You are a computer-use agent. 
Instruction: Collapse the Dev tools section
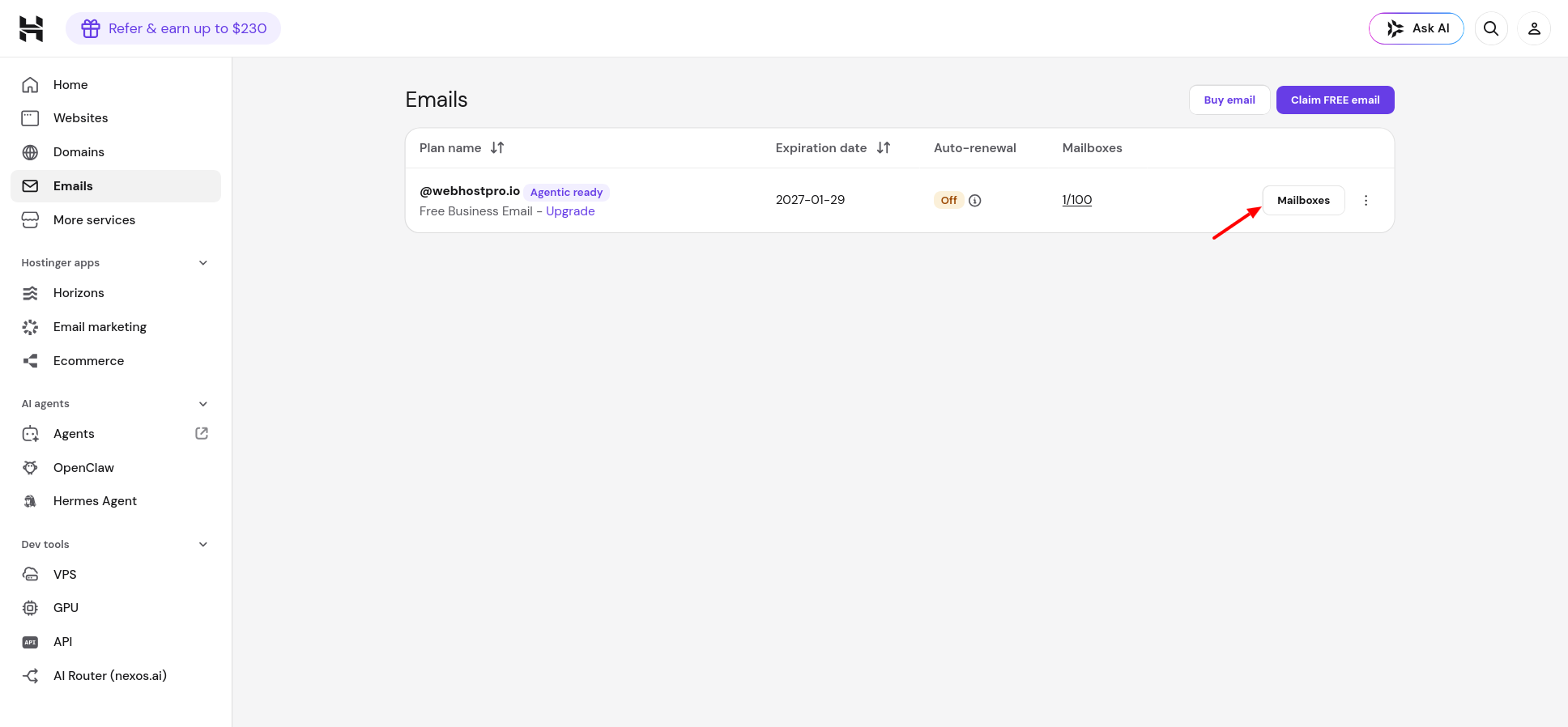coord(203,545)
